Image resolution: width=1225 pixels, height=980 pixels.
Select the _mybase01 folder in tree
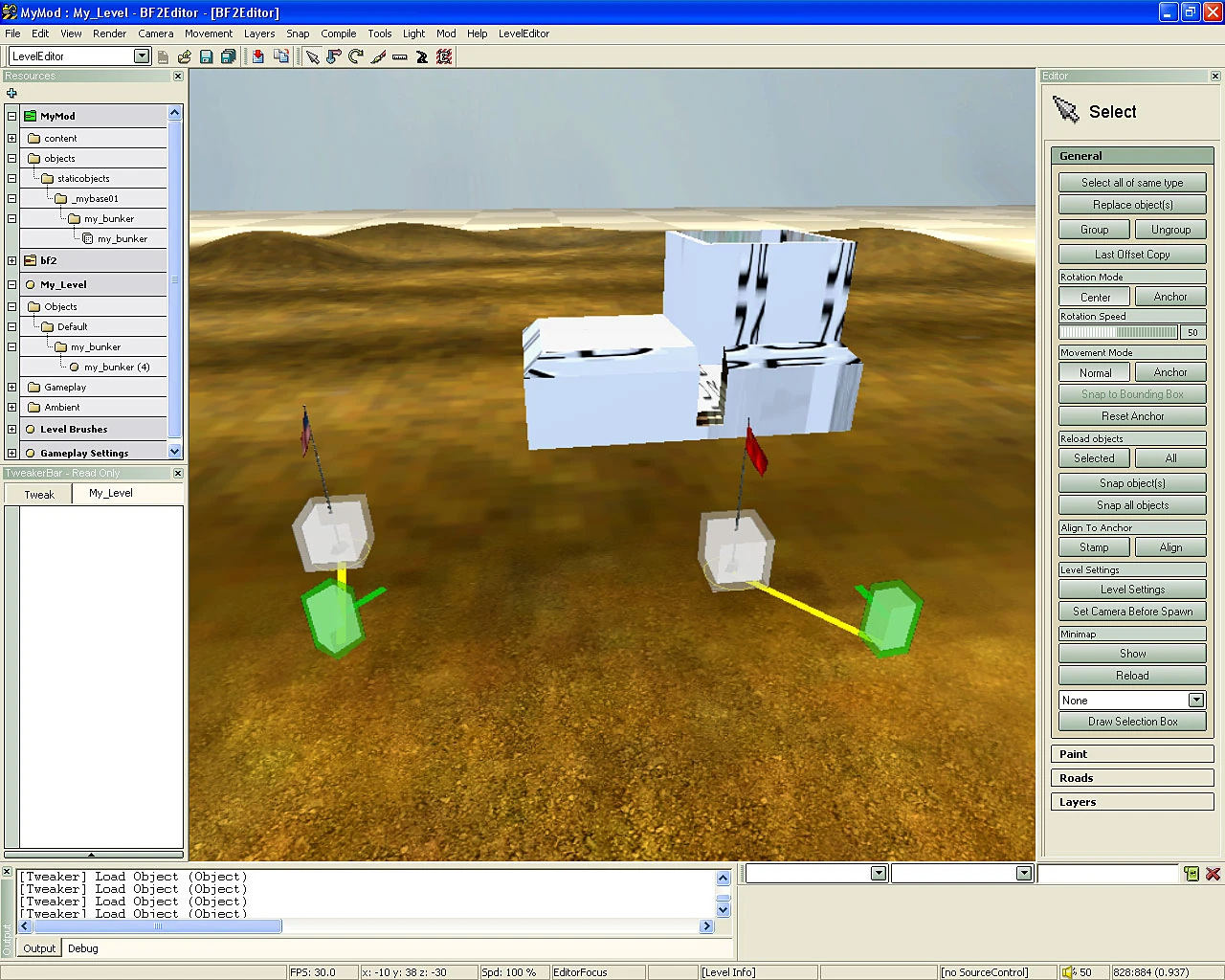point(95,199)
